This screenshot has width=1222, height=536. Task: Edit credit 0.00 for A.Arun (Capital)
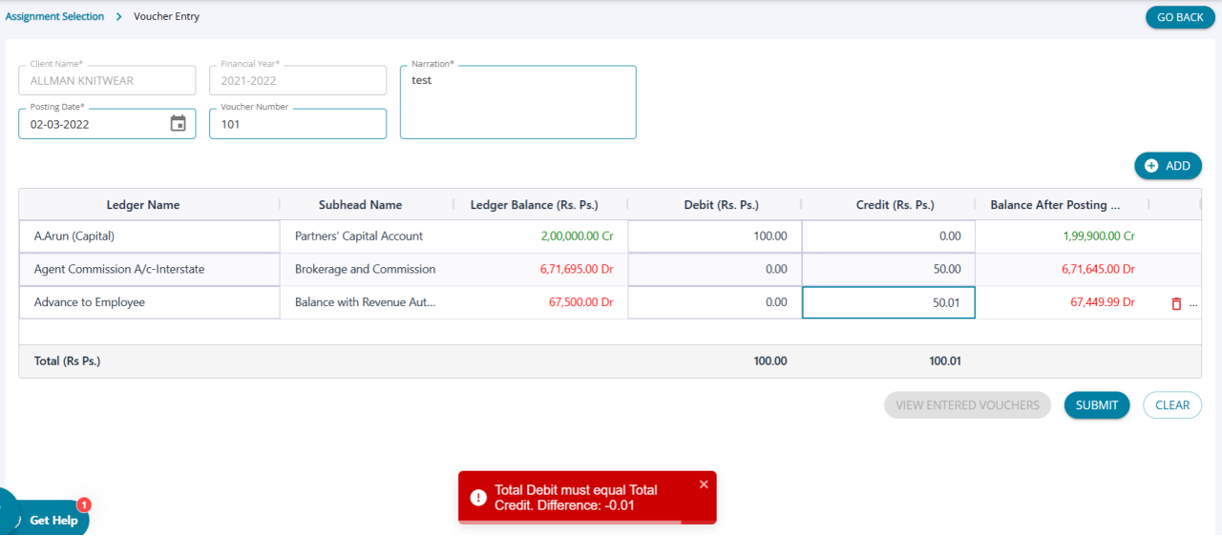click(x=888, y=237)
